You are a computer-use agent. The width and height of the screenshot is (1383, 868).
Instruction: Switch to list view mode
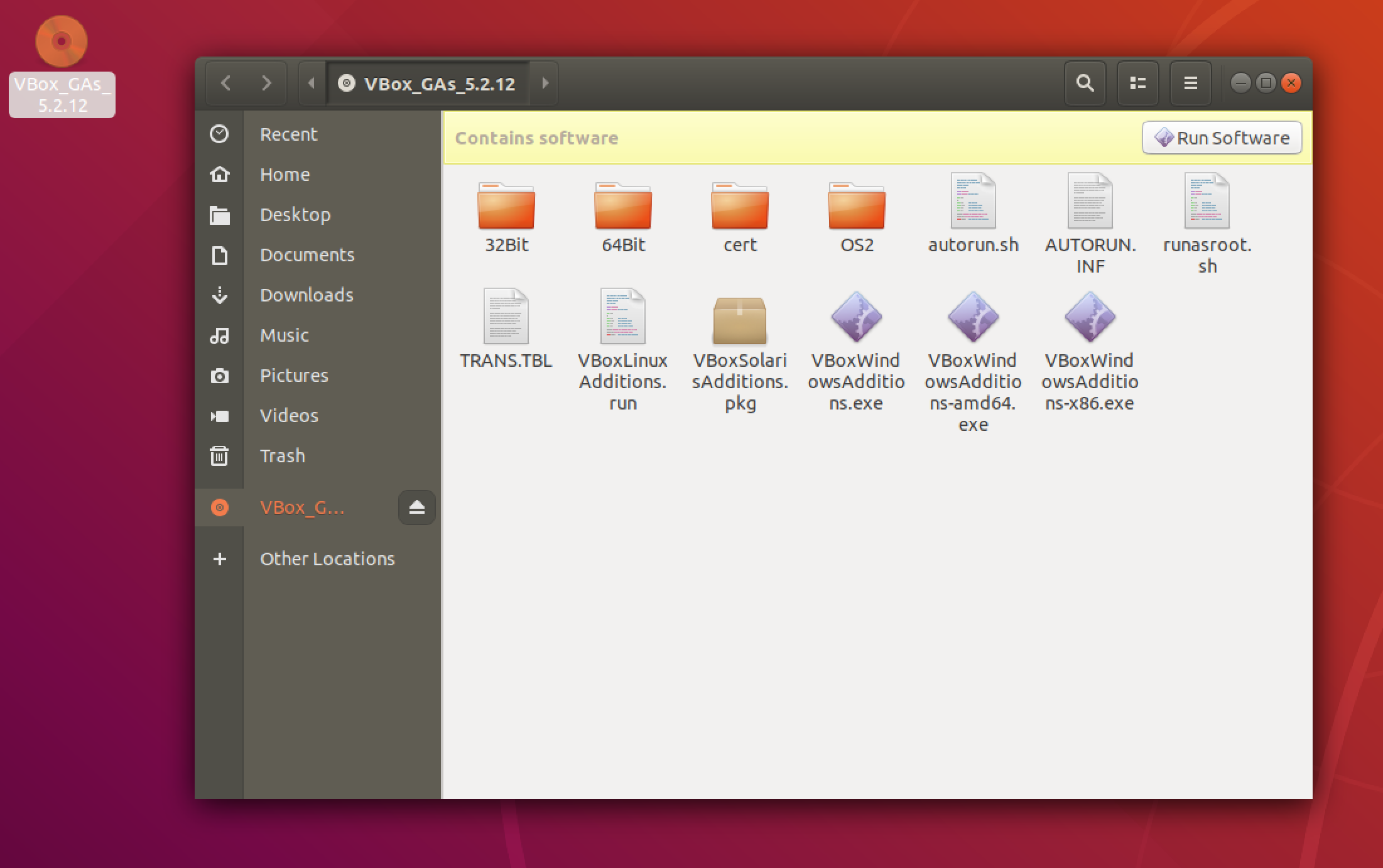pos(1138,83)
